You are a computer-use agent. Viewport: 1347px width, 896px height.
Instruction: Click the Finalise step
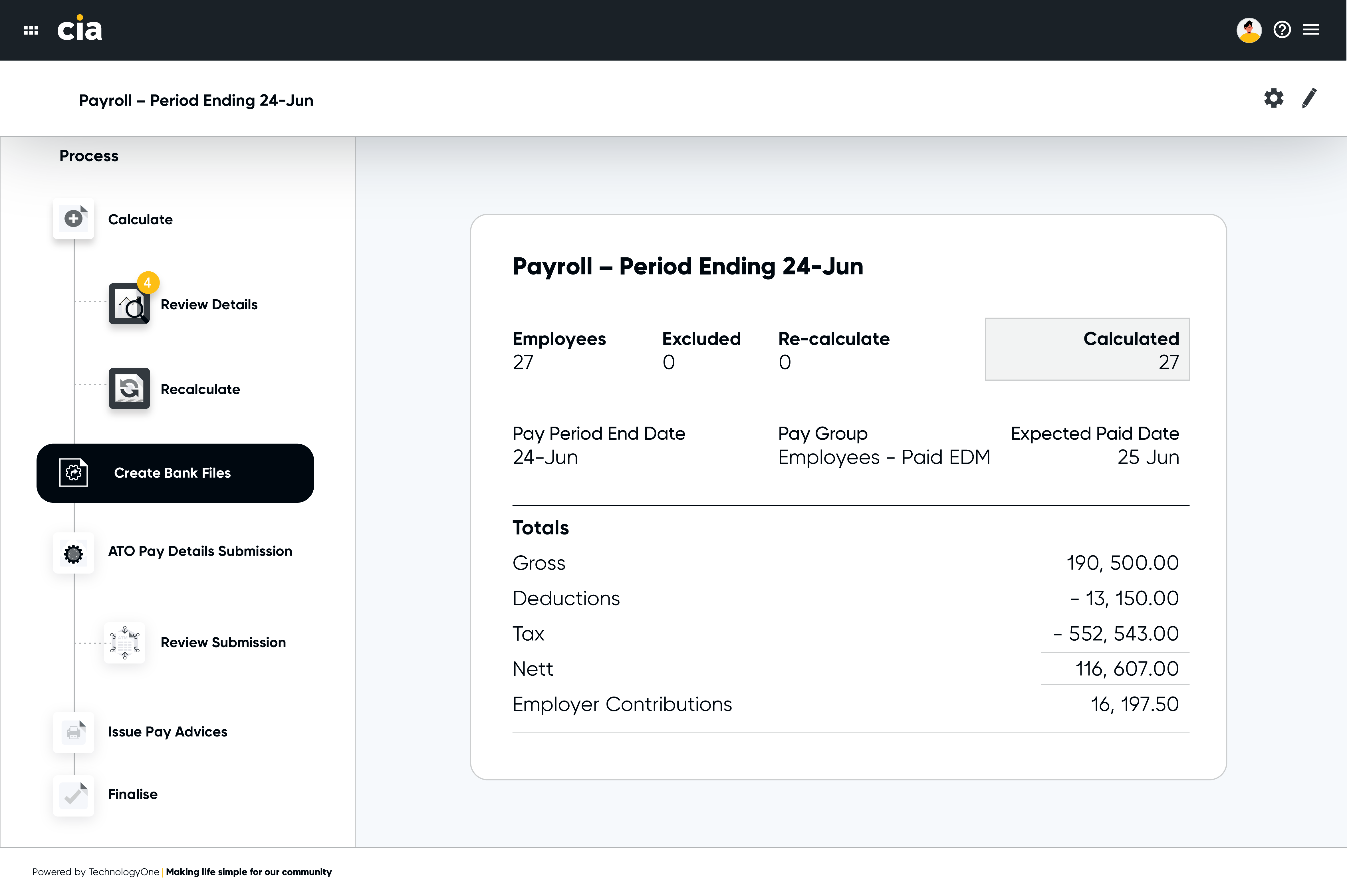(105, 795)
